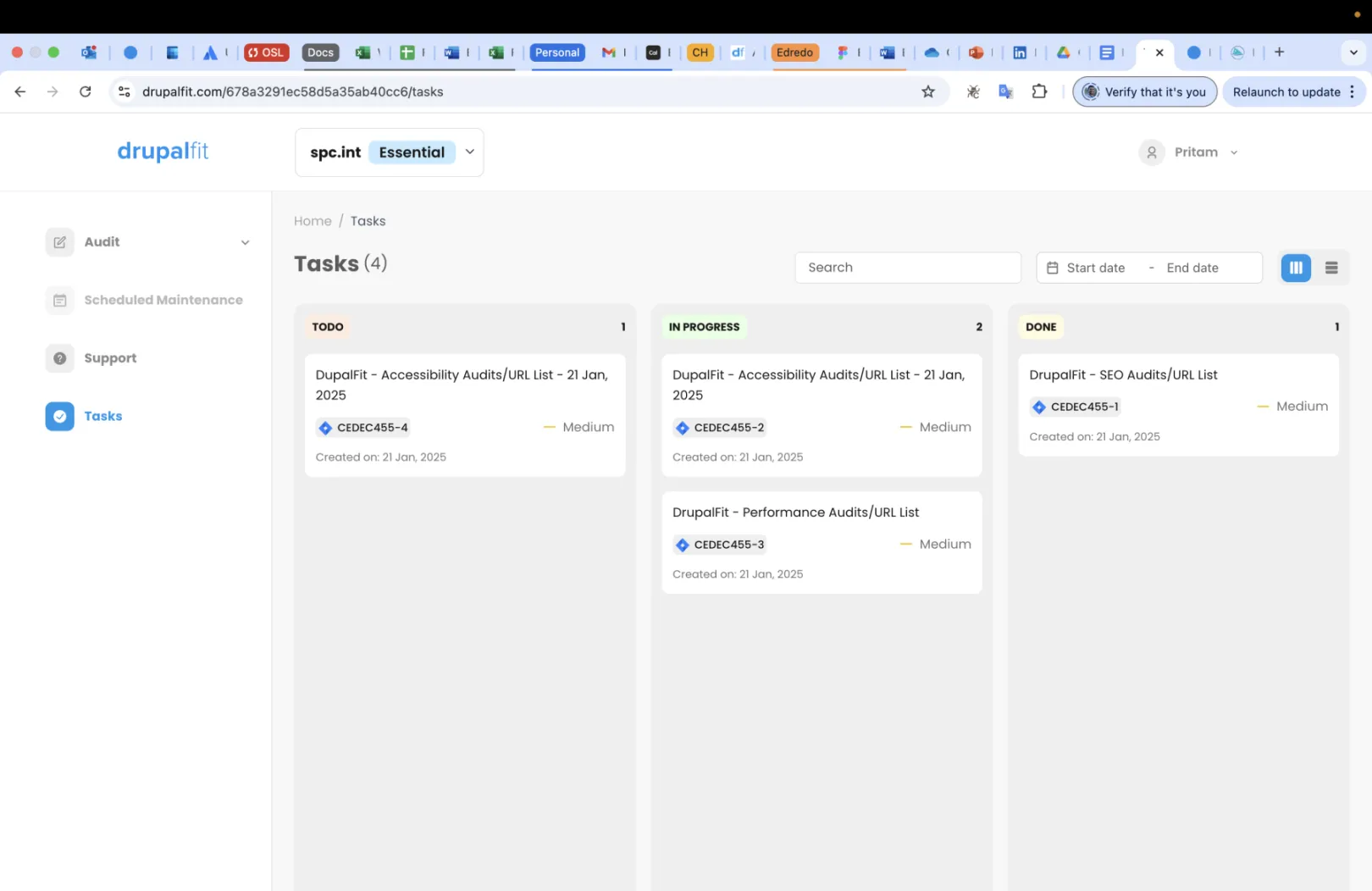
Task: Expand the Audit sidebar menu chevron
Action: click(245, 242)
